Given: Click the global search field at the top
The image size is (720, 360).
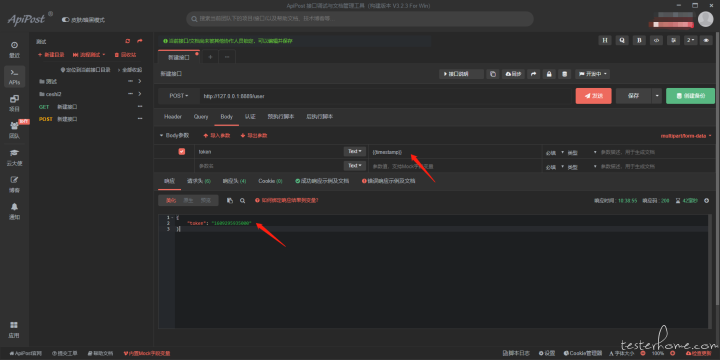Looking at the screenshot, I should pos(360,19).
